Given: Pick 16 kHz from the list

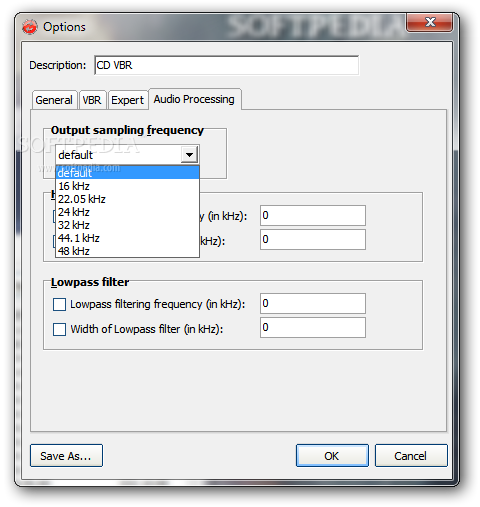Looking at the screenshot, I should coord(128,186).
